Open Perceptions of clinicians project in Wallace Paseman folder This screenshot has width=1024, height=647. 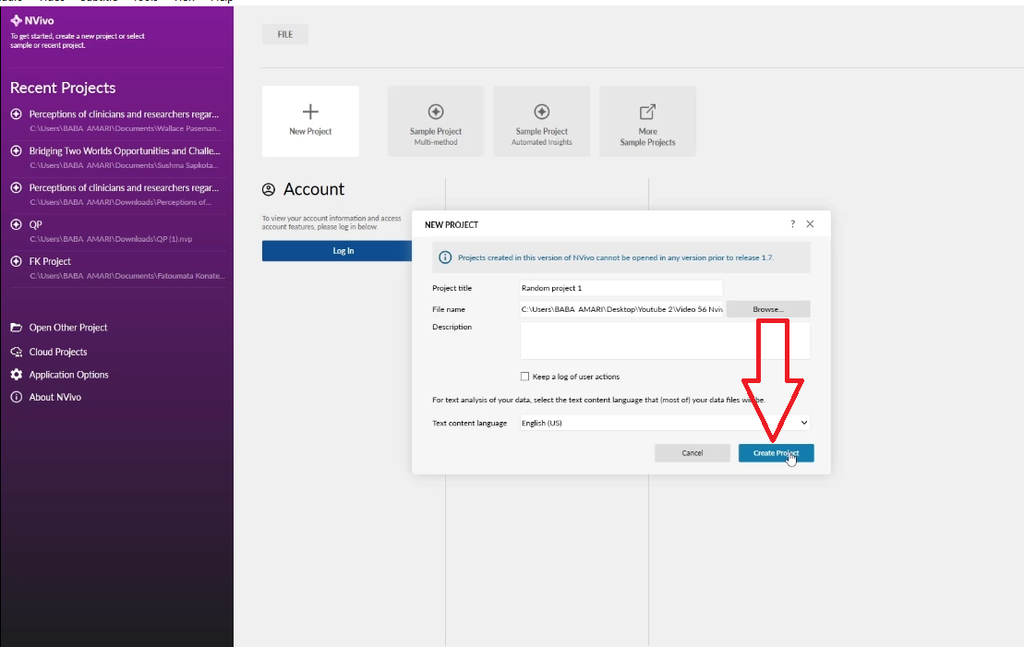(x=117, y=120)
